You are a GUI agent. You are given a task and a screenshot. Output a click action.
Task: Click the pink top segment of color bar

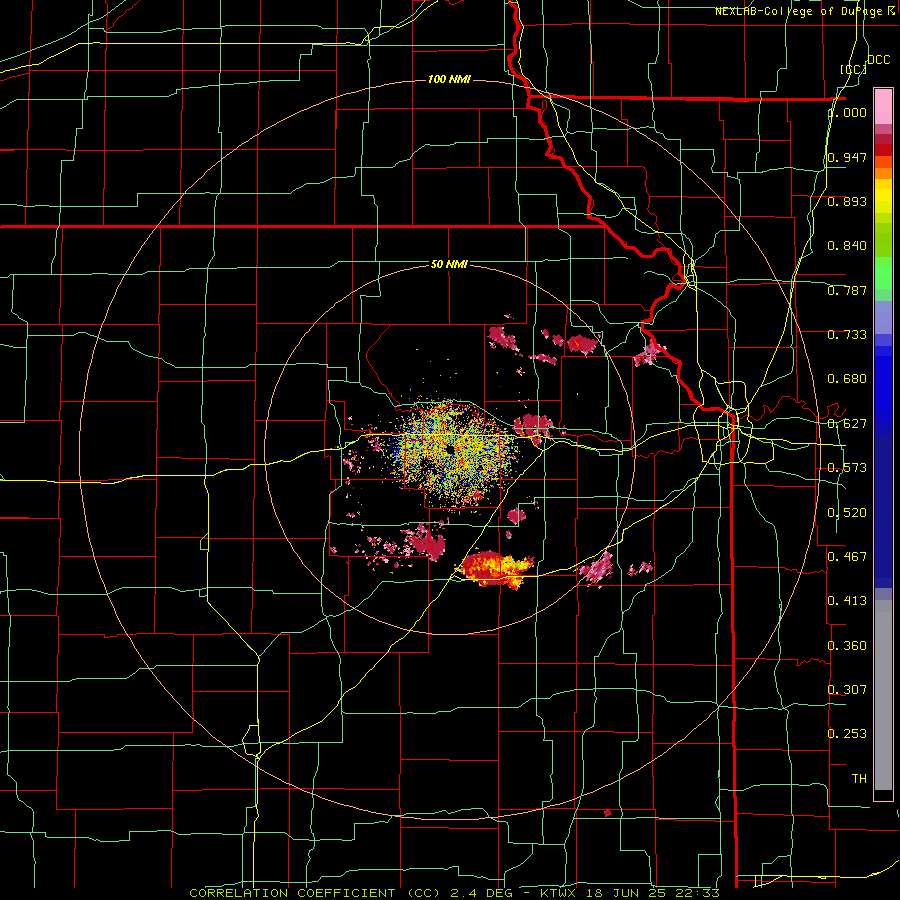tap(883, 106)
